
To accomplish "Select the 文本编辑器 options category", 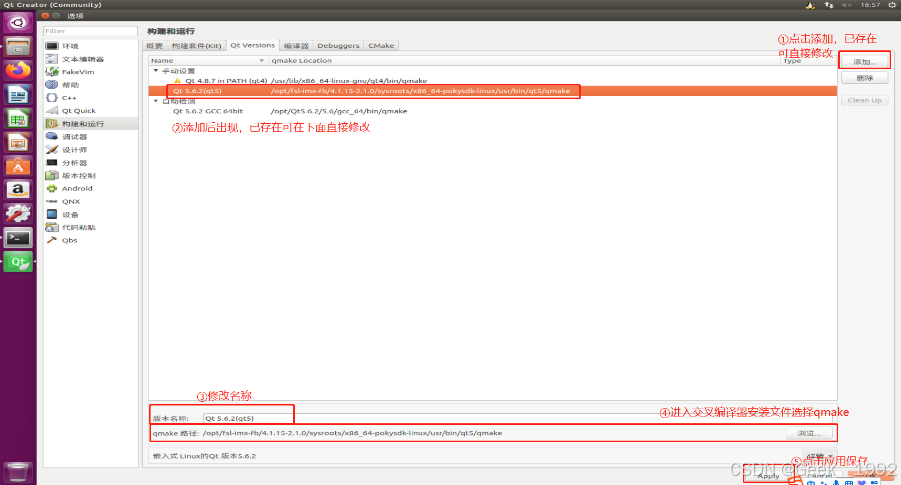I will 91,59.
